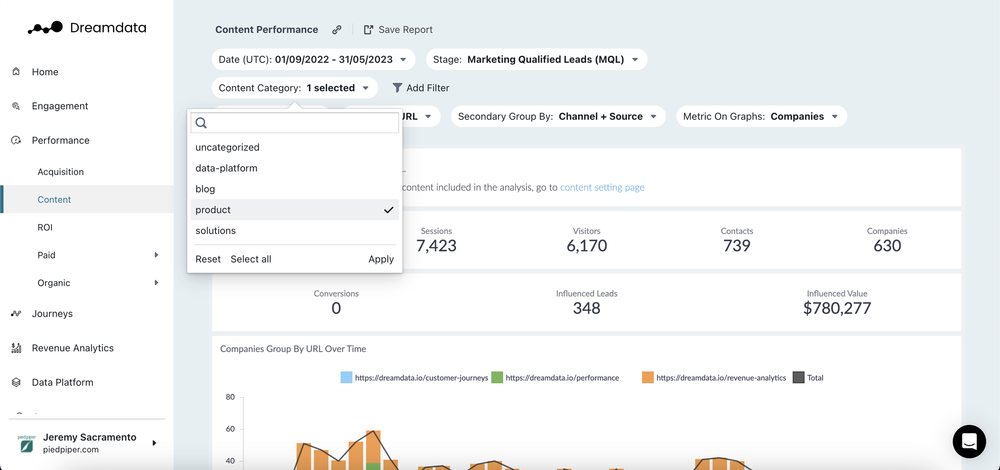Click the Conversions 0 value
The height and width of the screenshot is (470, 1000).
tap(336, 309)
